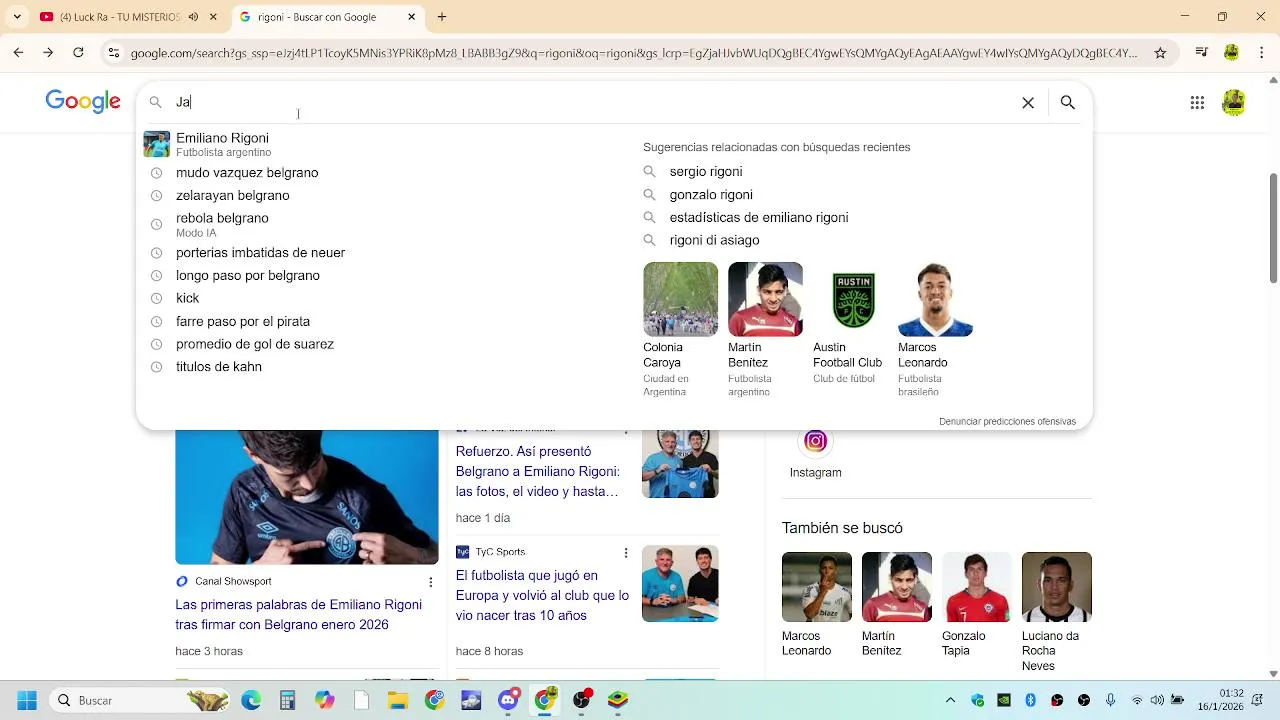Open the taskbar volume control
The width and height of the screenshot is (1280, 720).
click(1157, 700)
